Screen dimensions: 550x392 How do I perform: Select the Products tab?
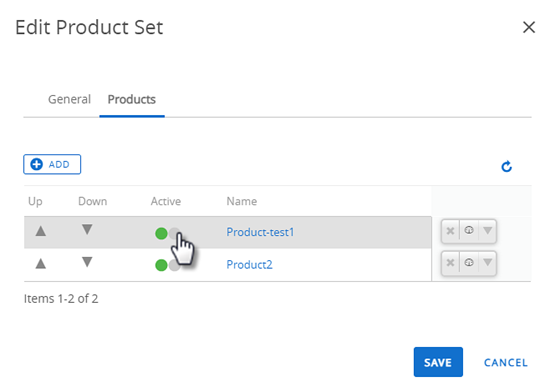[132, 99]
